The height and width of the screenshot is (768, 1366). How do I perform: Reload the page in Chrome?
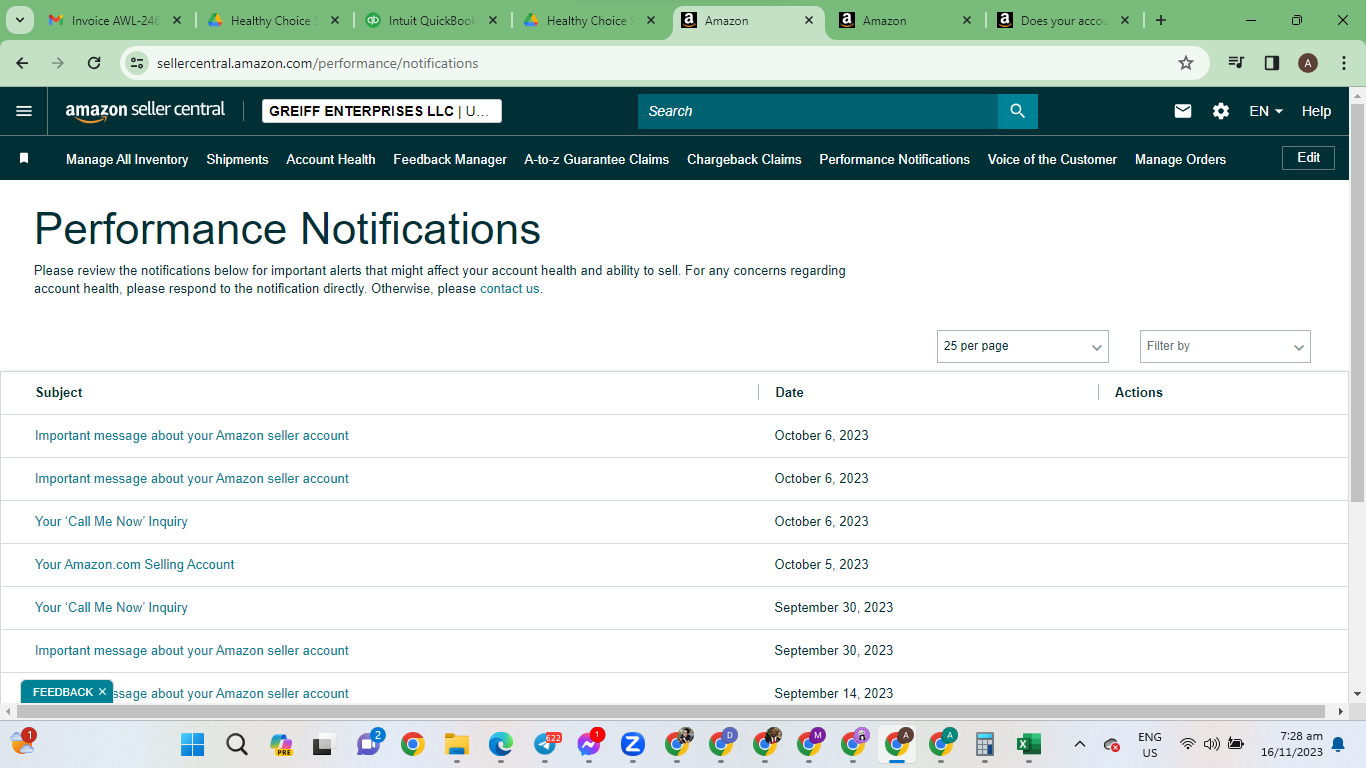tap(94, 63)
